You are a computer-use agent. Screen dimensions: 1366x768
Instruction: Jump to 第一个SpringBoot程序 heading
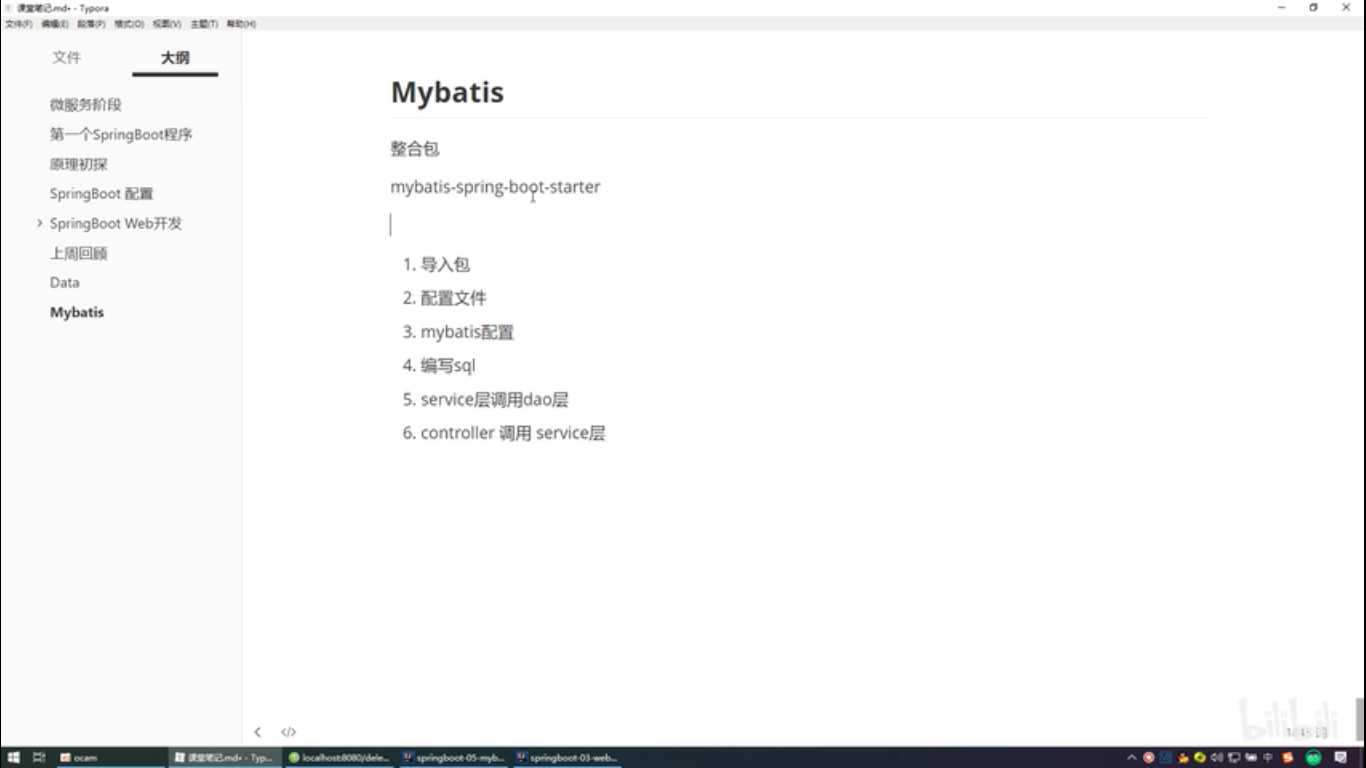point(121,134)
